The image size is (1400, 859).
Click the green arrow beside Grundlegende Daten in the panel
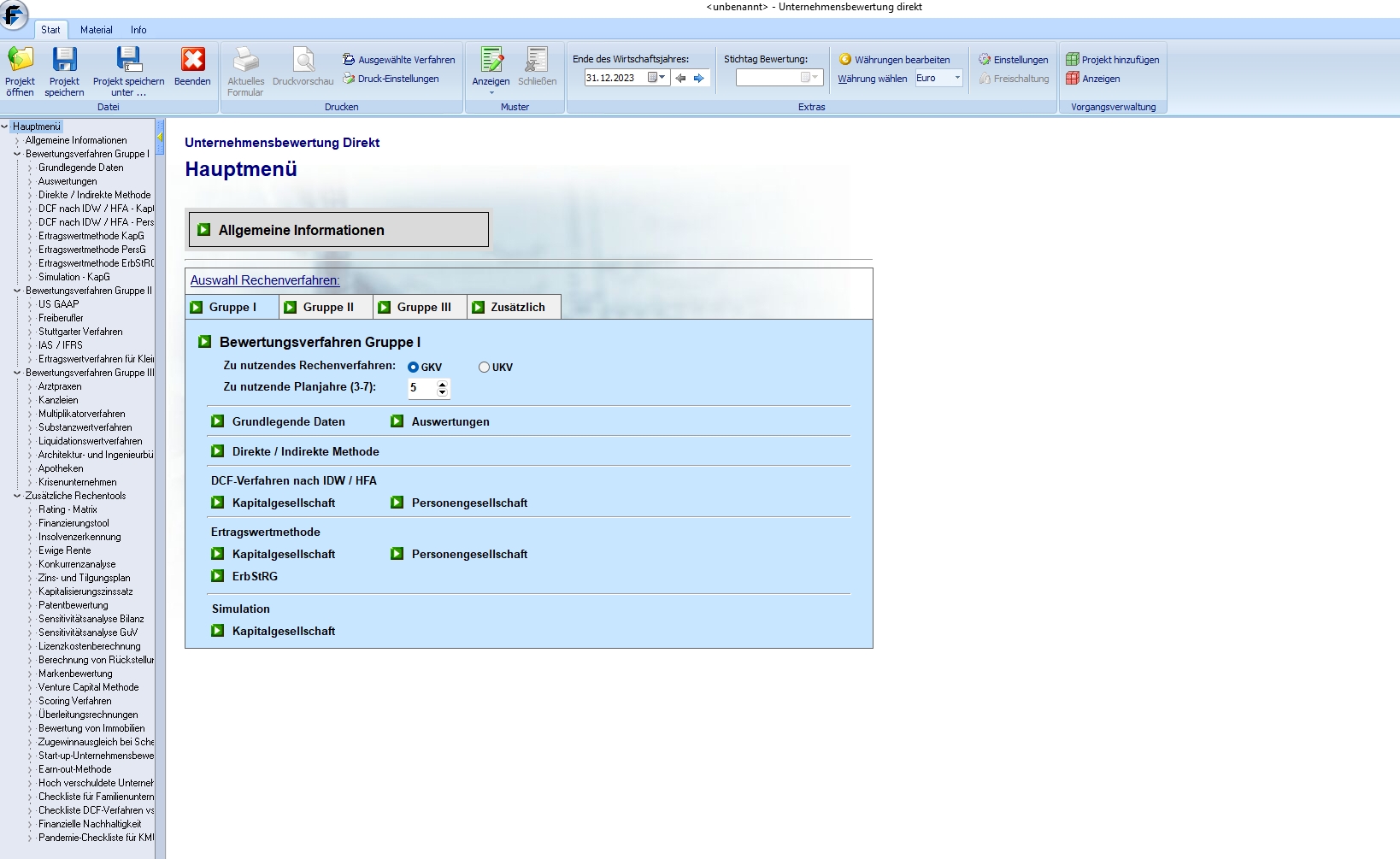[218, 421]
